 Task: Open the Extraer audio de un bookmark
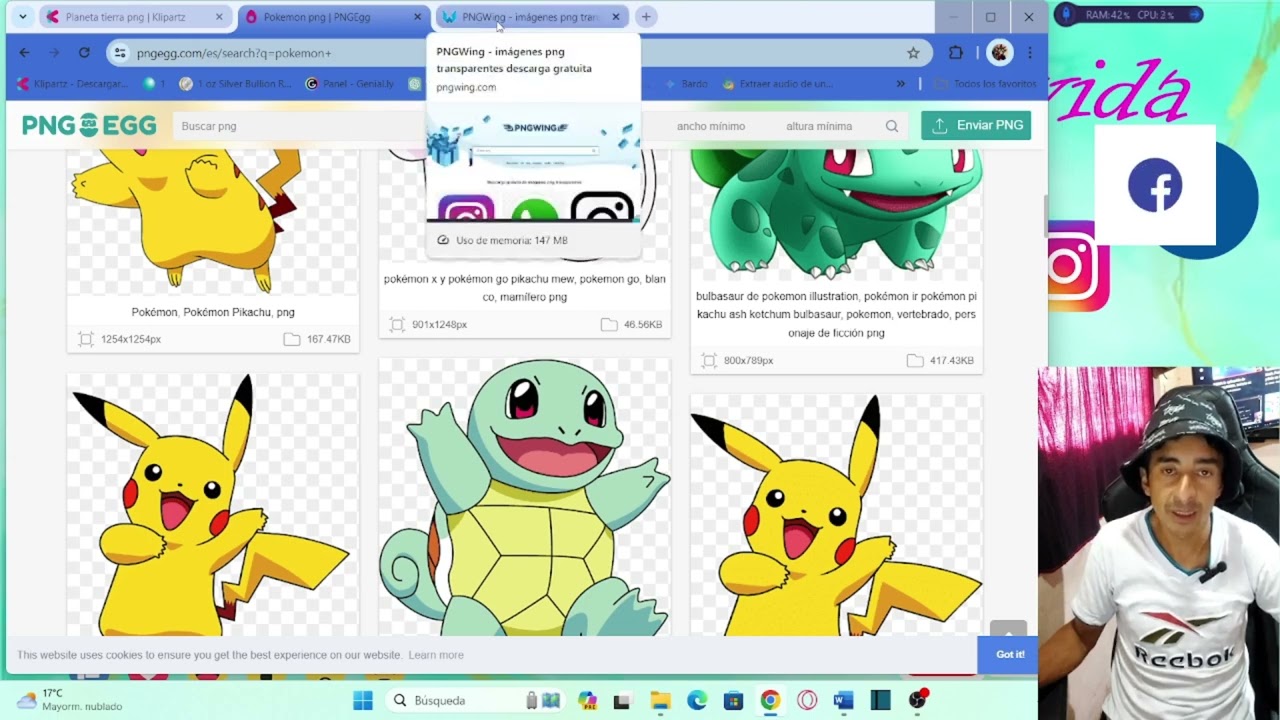coord(778,84)
